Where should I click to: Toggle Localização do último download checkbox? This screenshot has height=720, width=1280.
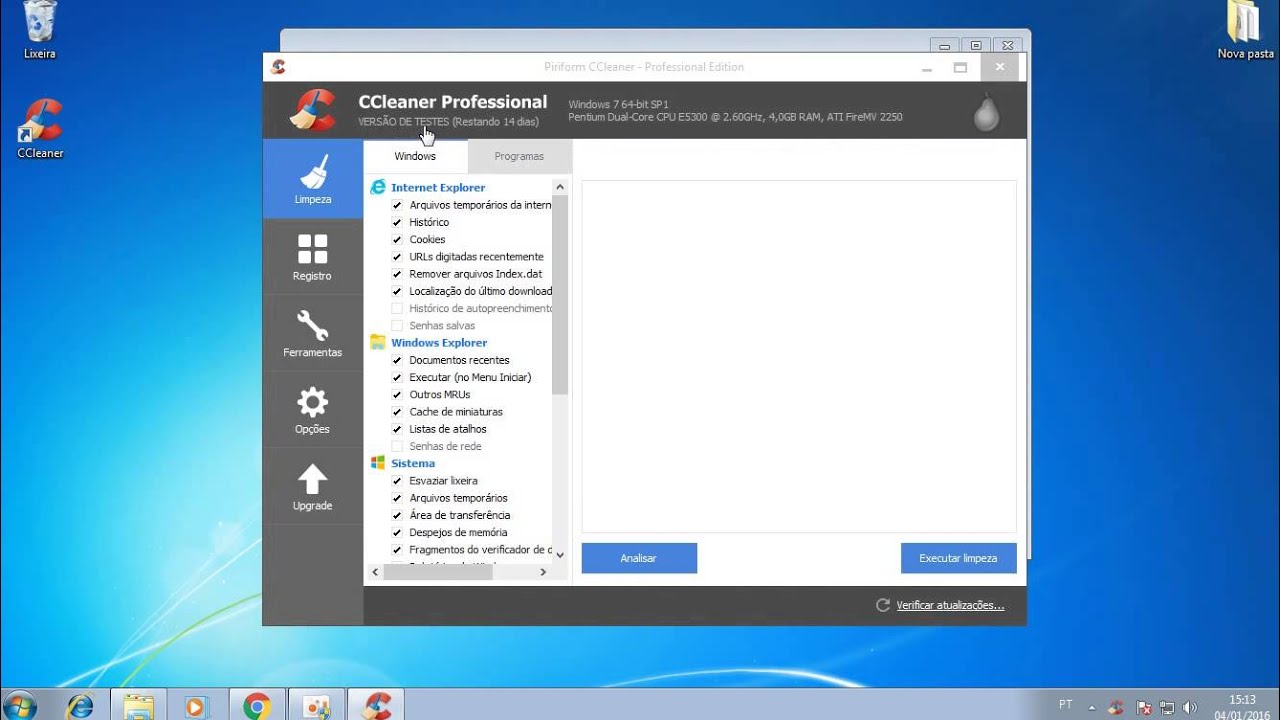click(x=397, y=291)
